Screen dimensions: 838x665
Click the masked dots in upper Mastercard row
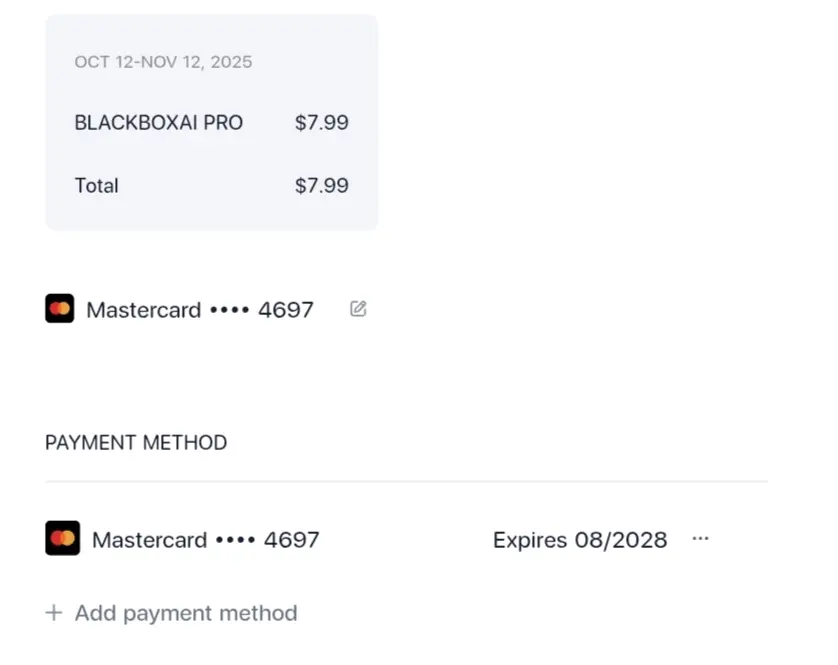click(x=229, y=310)
